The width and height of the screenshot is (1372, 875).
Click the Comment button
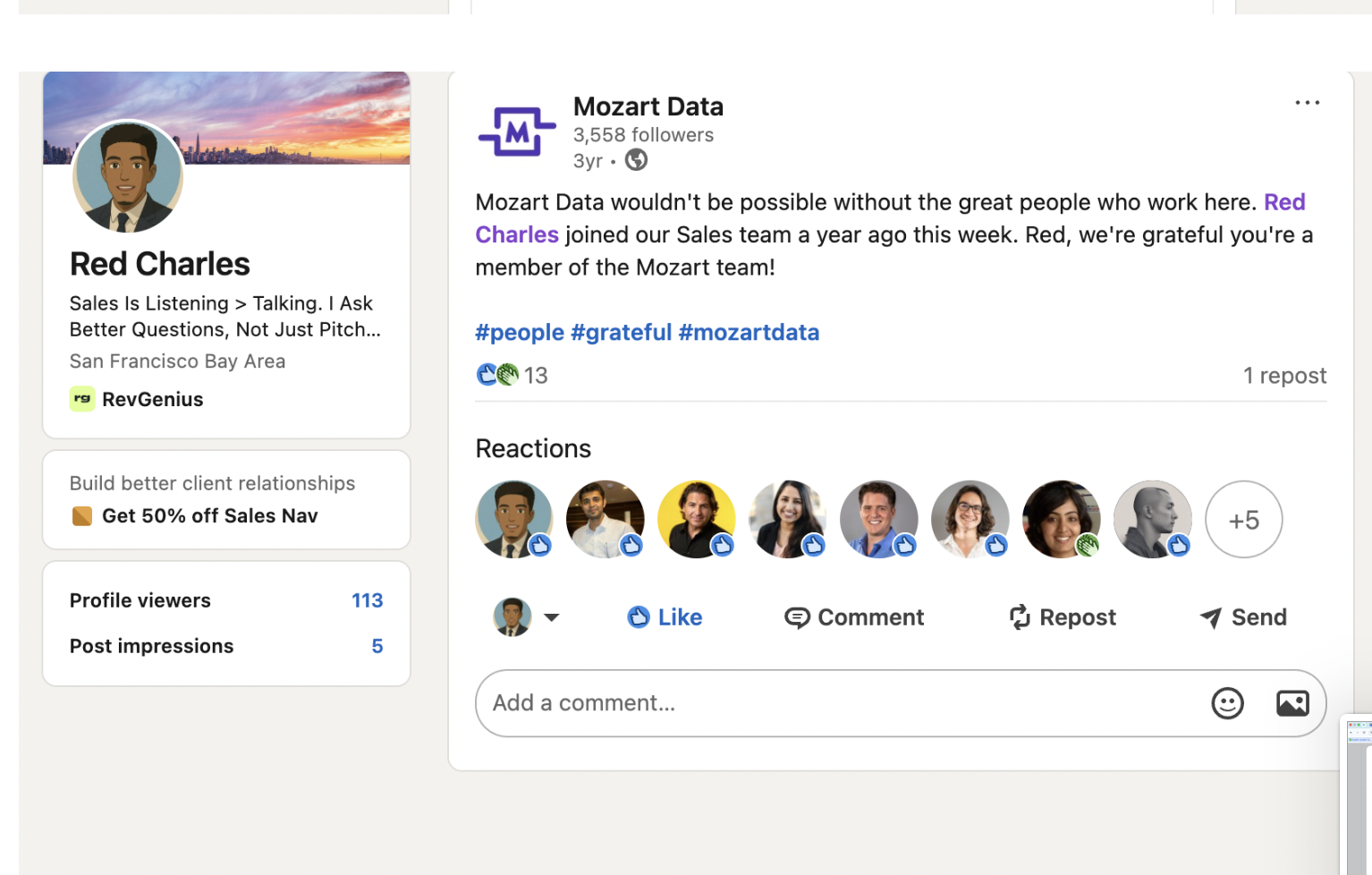tap(854, 617)
